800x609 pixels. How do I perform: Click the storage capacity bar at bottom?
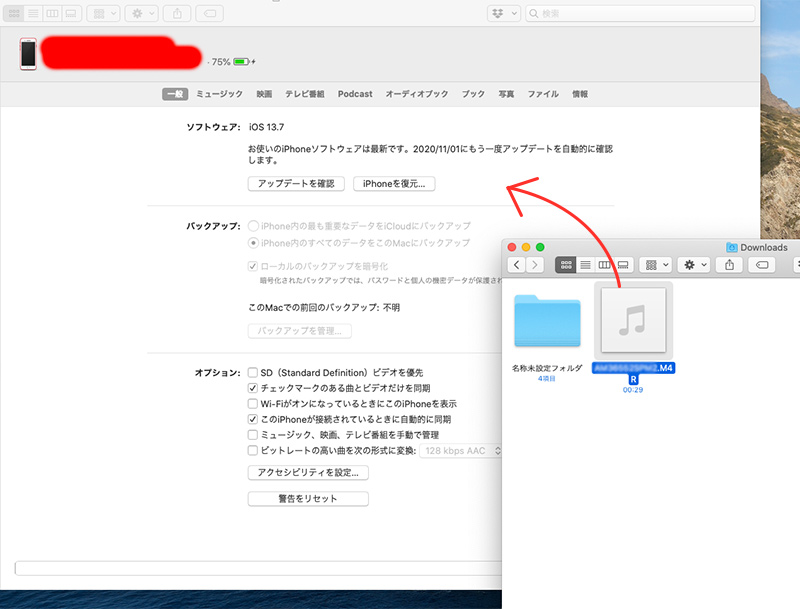(x=258, y=568)
